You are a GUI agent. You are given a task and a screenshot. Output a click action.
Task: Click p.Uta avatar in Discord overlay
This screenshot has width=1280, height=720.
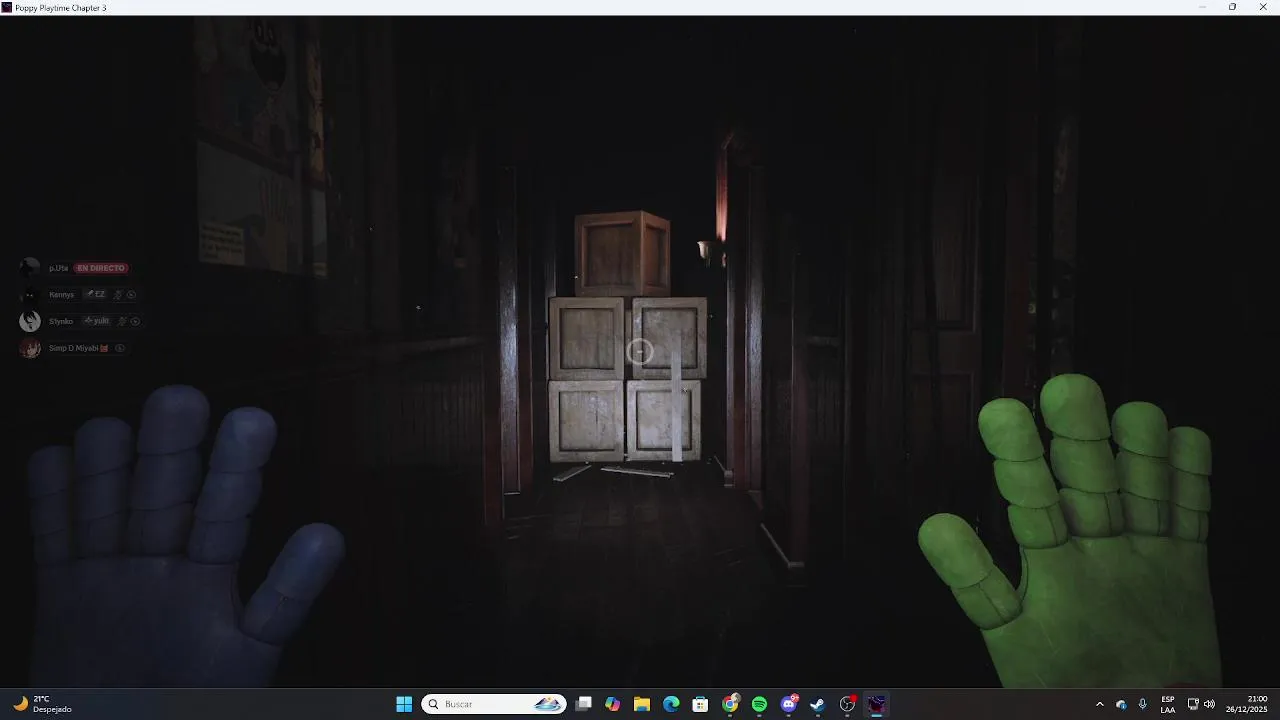(x=30, y=267)
